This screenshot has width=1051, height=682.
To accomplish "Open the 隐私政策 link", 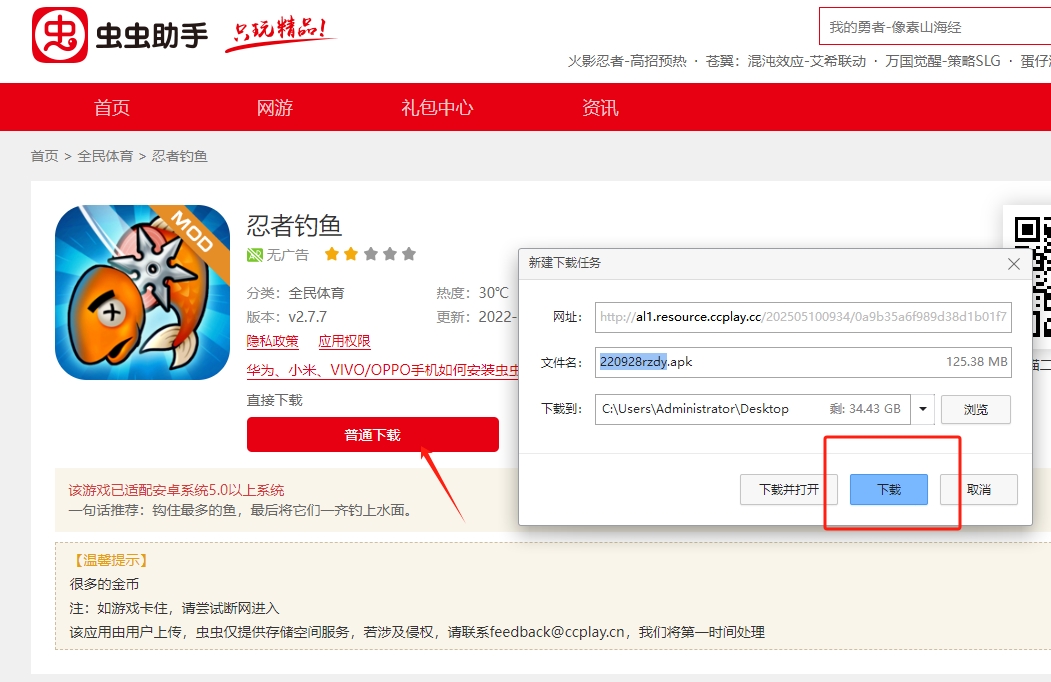I will tap(272, 341).
